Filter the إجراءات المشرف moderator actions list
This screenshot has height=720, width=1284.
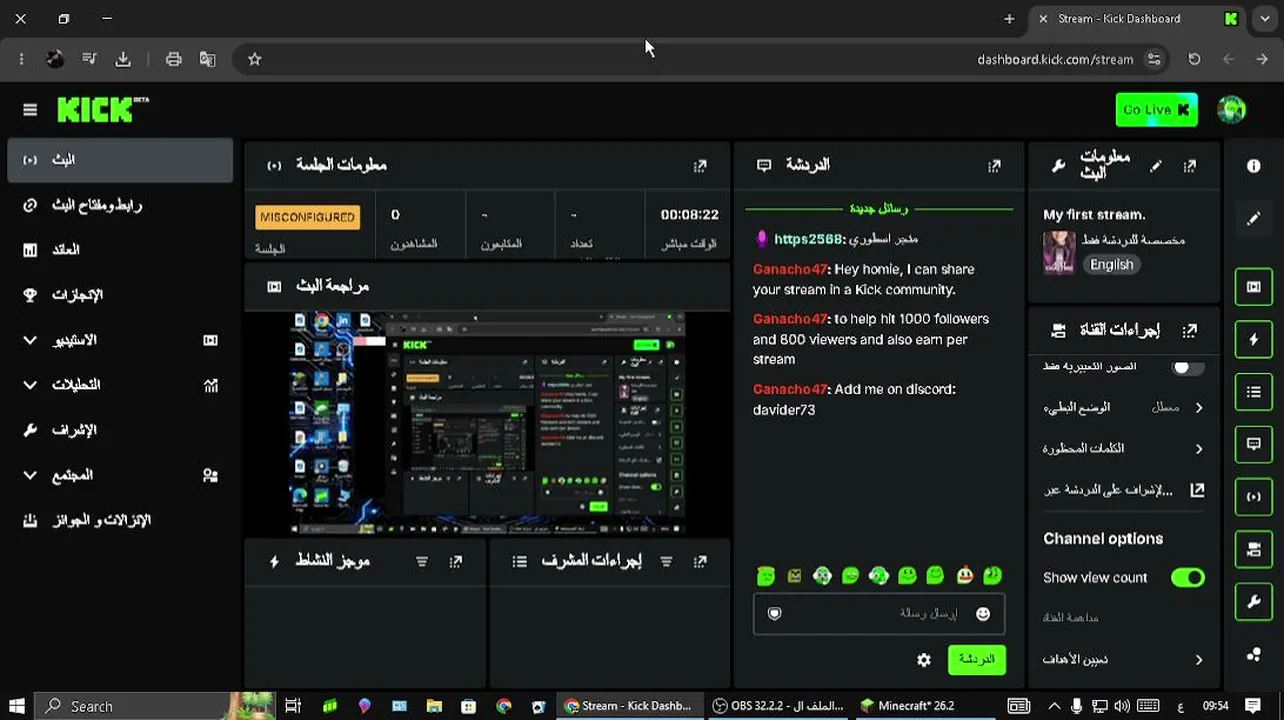point(666,562)
